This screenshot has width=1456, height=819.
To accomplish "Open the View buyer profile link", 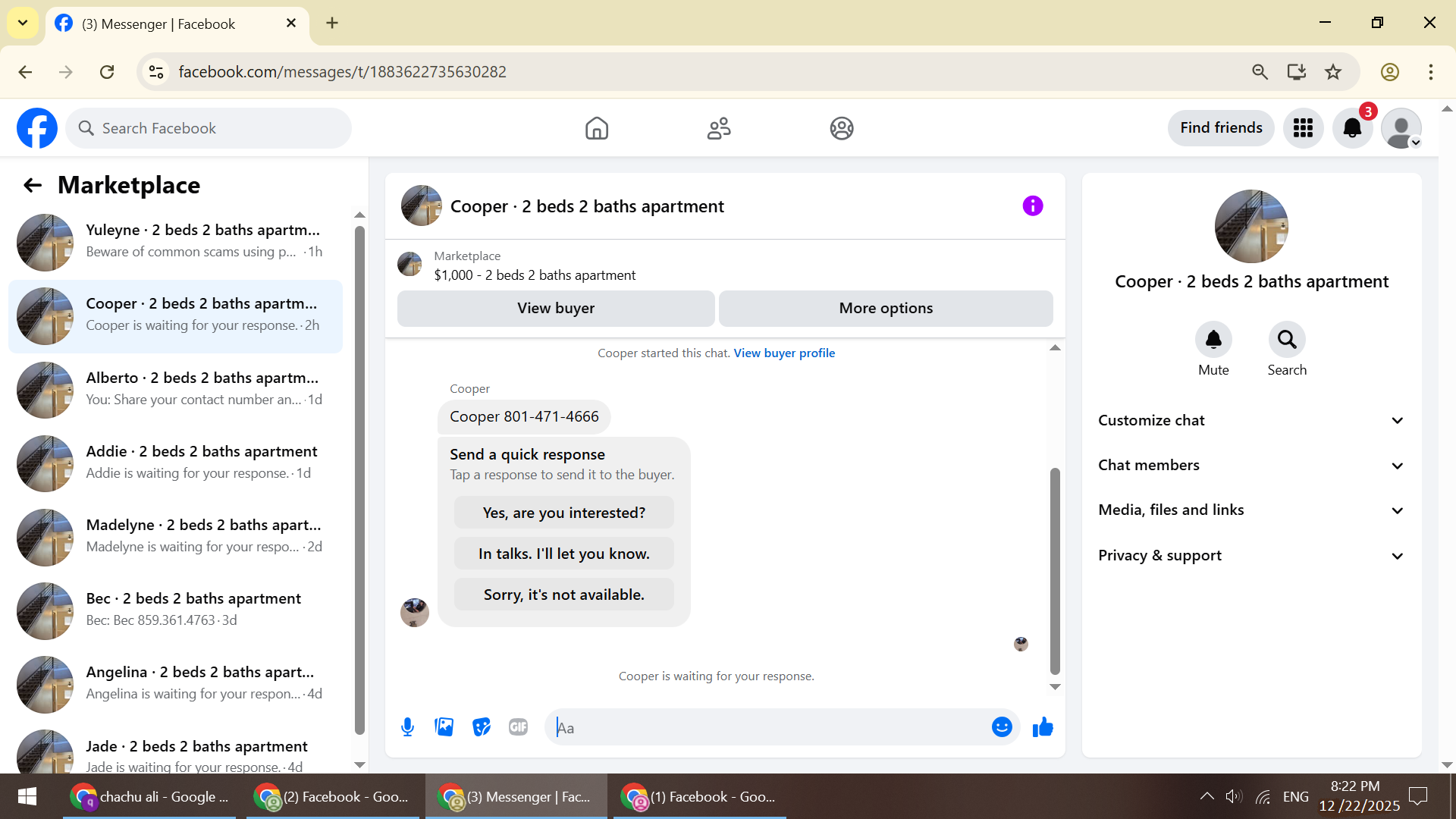I will 784,353.
